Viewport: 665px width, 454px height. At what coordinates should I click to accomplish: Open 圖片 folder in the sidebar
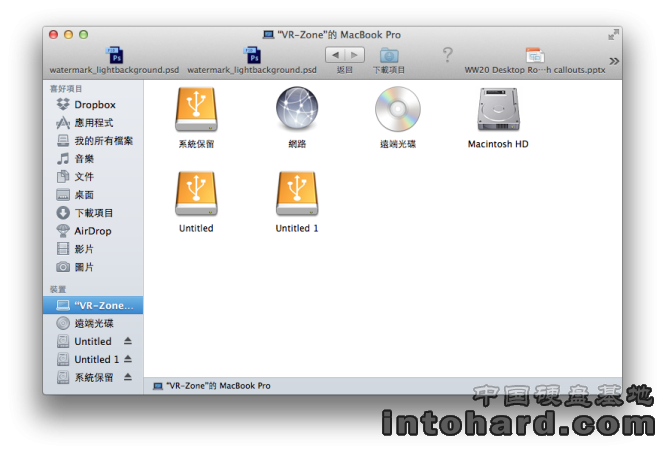click(x=93, y=267)
